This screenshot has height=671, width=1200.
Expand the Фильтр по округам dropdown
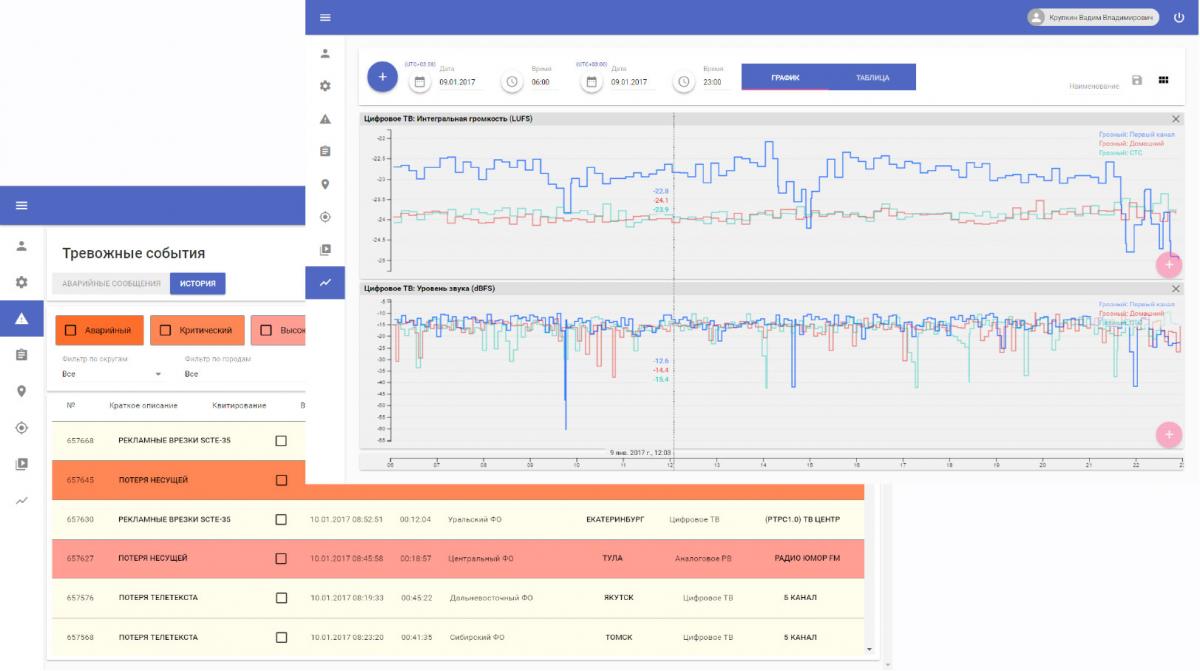pos(112,374)
